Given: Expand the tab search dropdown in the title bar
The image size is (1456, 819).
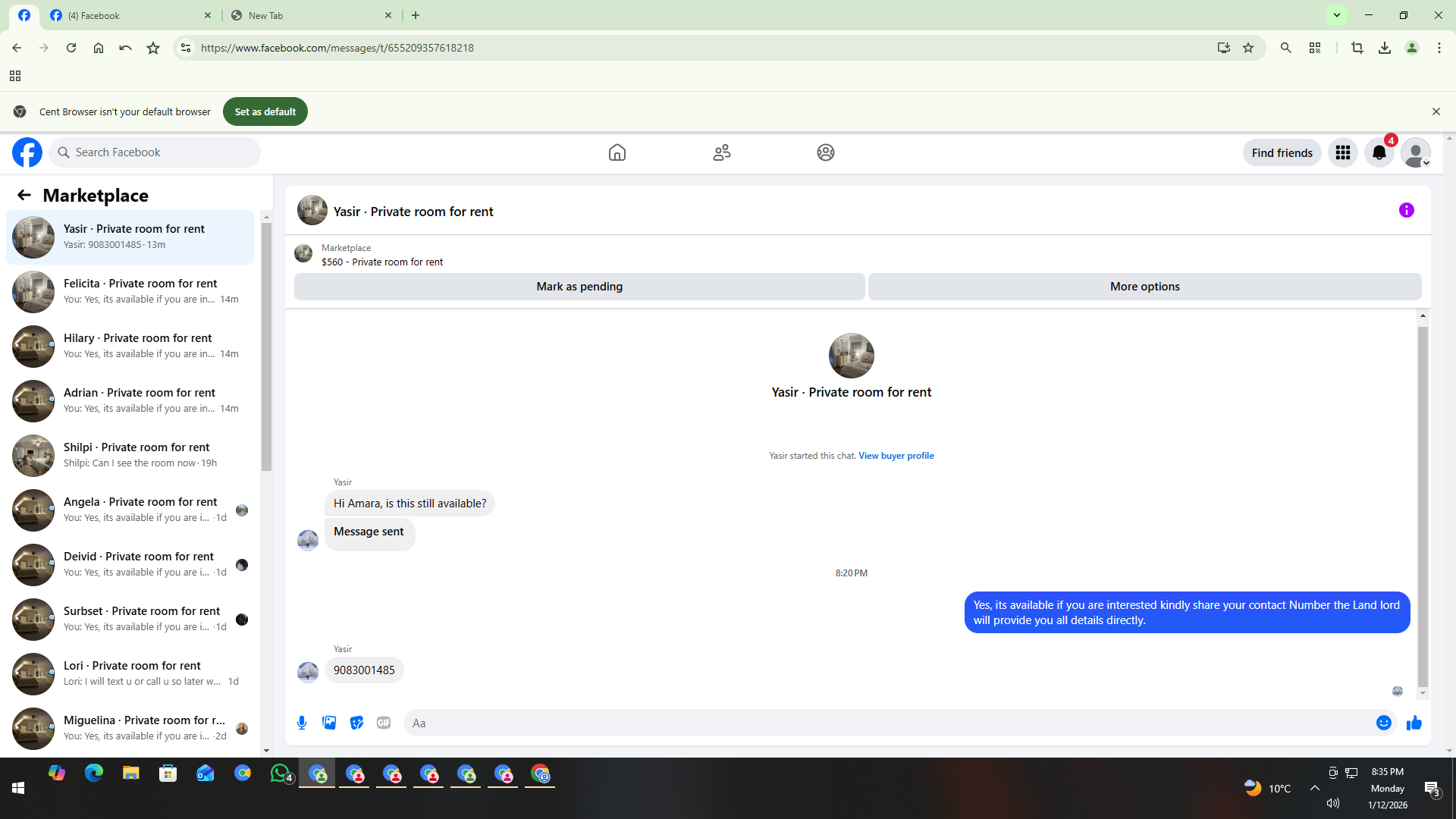Looking at the screenshot, I should [1336, 15].
